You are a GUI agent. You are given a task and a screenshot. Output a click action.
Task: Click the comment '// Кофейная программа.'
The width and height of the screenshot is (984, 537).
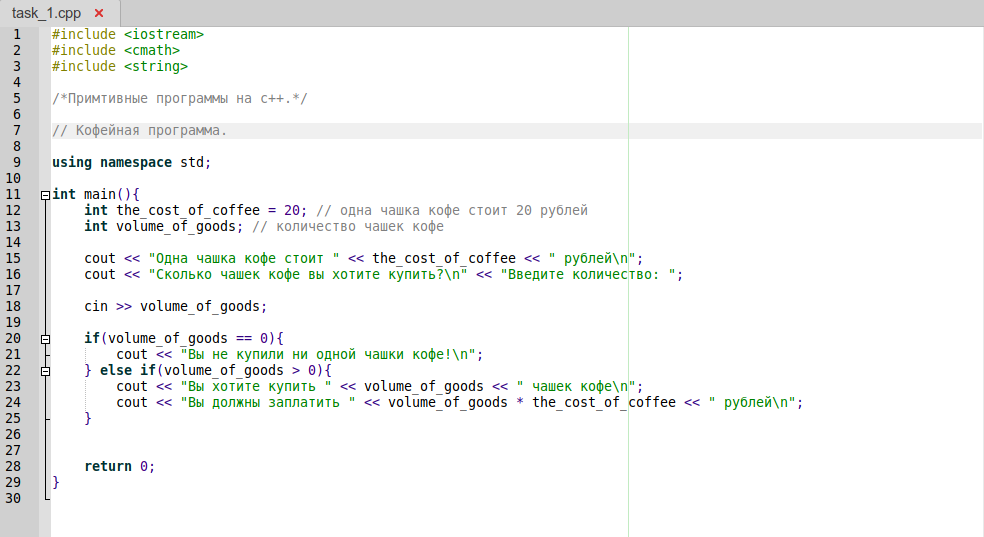pos(139,130)
